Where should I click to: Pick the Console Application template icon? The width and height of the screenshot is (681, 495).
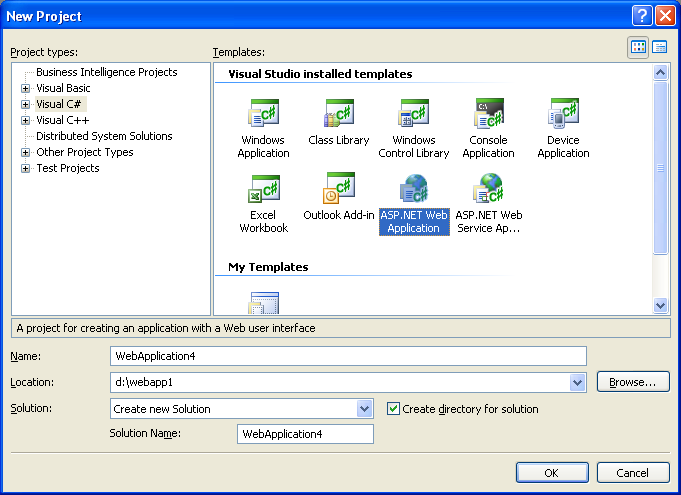489,114
